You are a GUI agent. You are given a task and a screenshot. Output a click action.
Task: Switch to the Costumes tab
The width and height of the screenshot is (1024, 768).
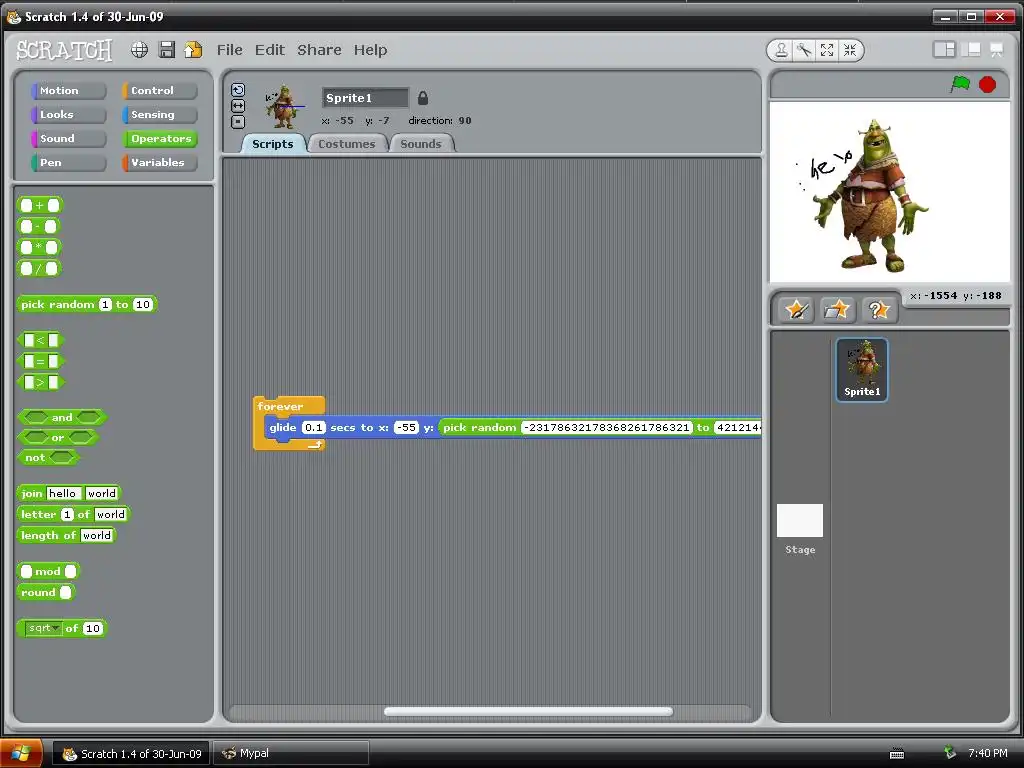[347, 144]
